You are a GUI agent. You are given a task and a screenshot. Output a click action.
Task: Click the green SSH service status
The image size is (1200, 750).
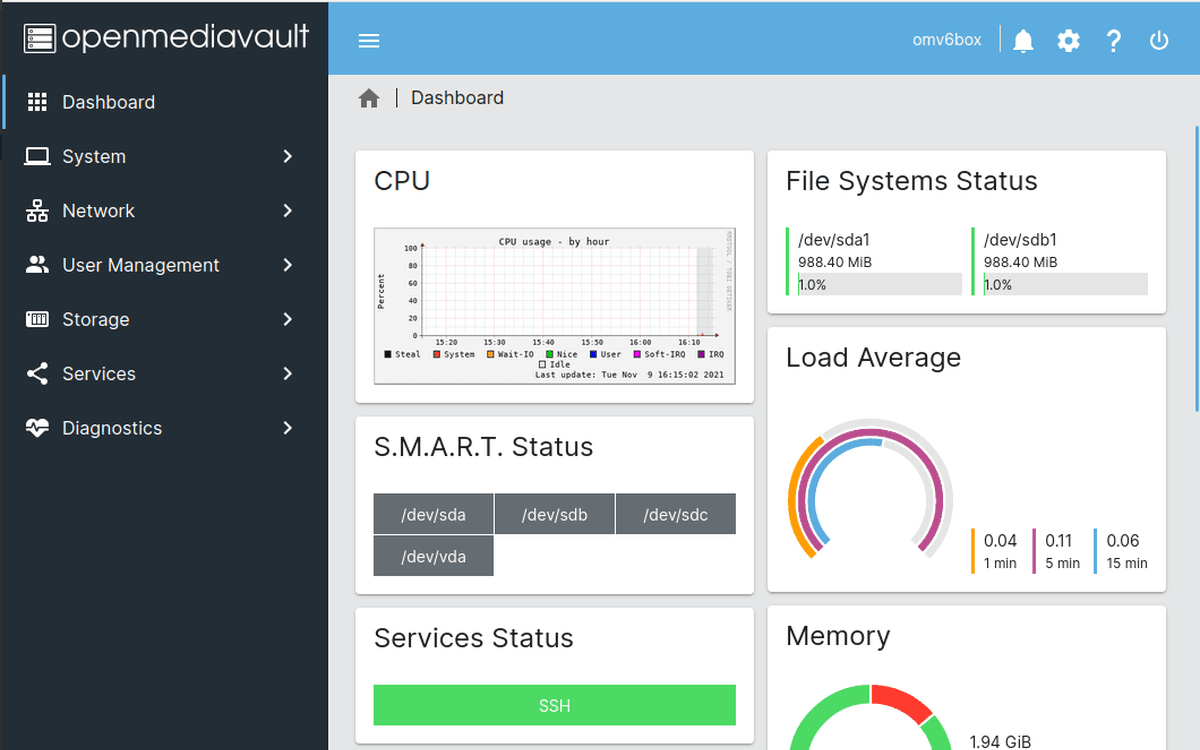[554, 705]
